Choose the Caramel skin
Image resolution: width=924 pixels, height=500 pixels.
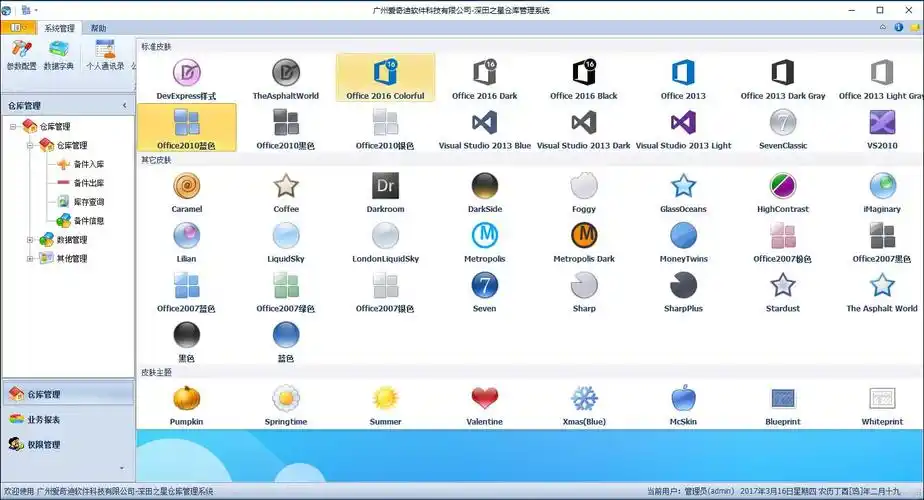click(186, 192)
